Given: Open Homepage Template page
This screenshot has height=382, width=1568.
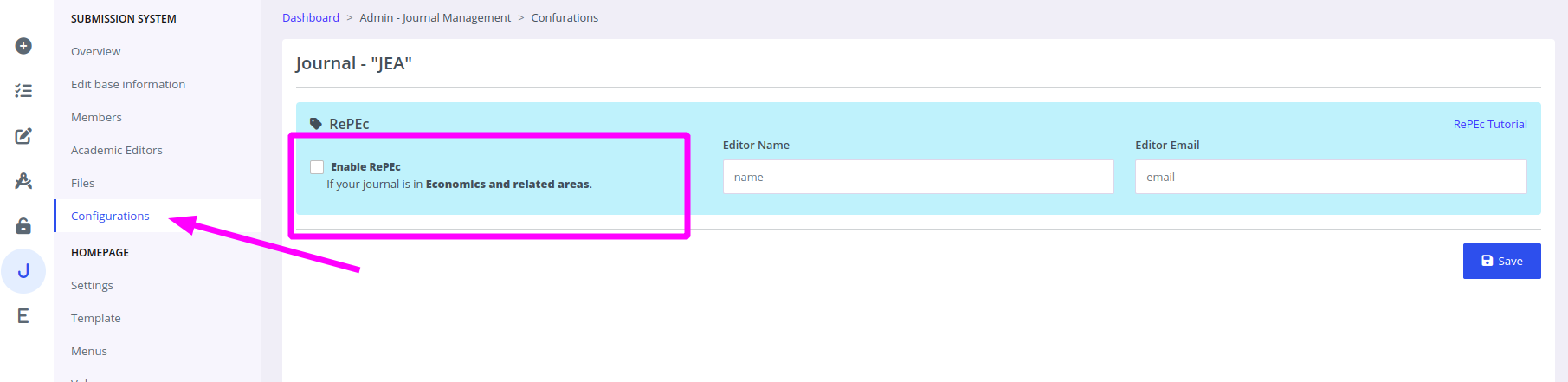Looking at the screenshot, I should tap(96, 318).
